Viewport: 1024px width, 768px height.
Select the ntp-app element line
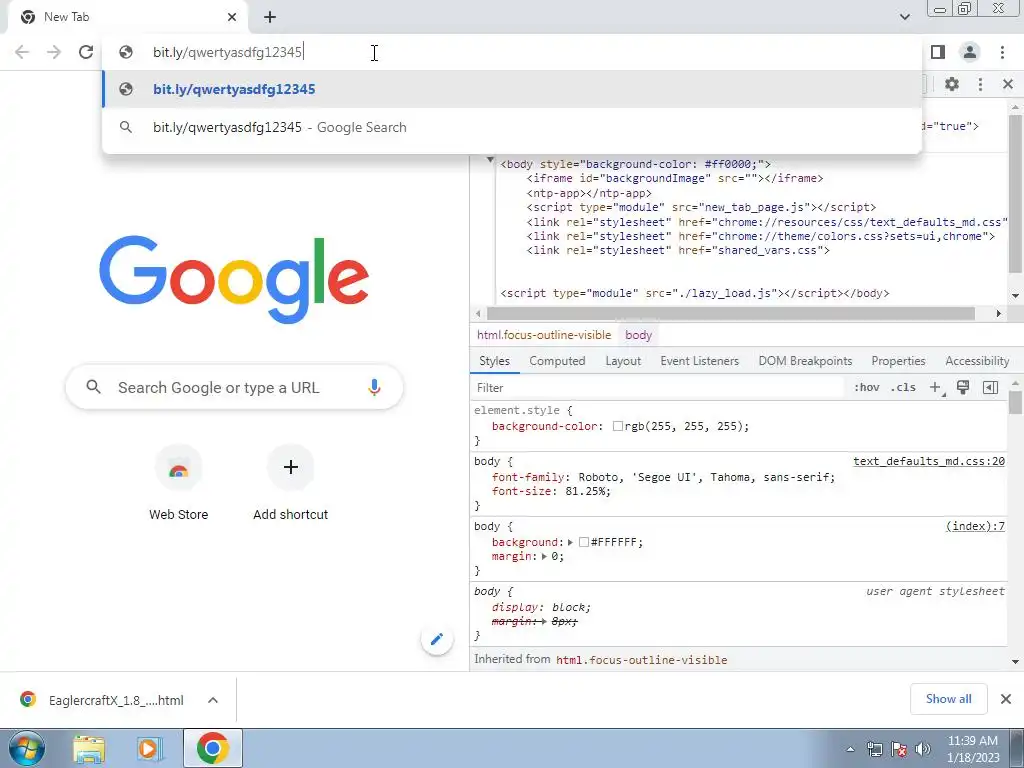click(x=589, y=193)
